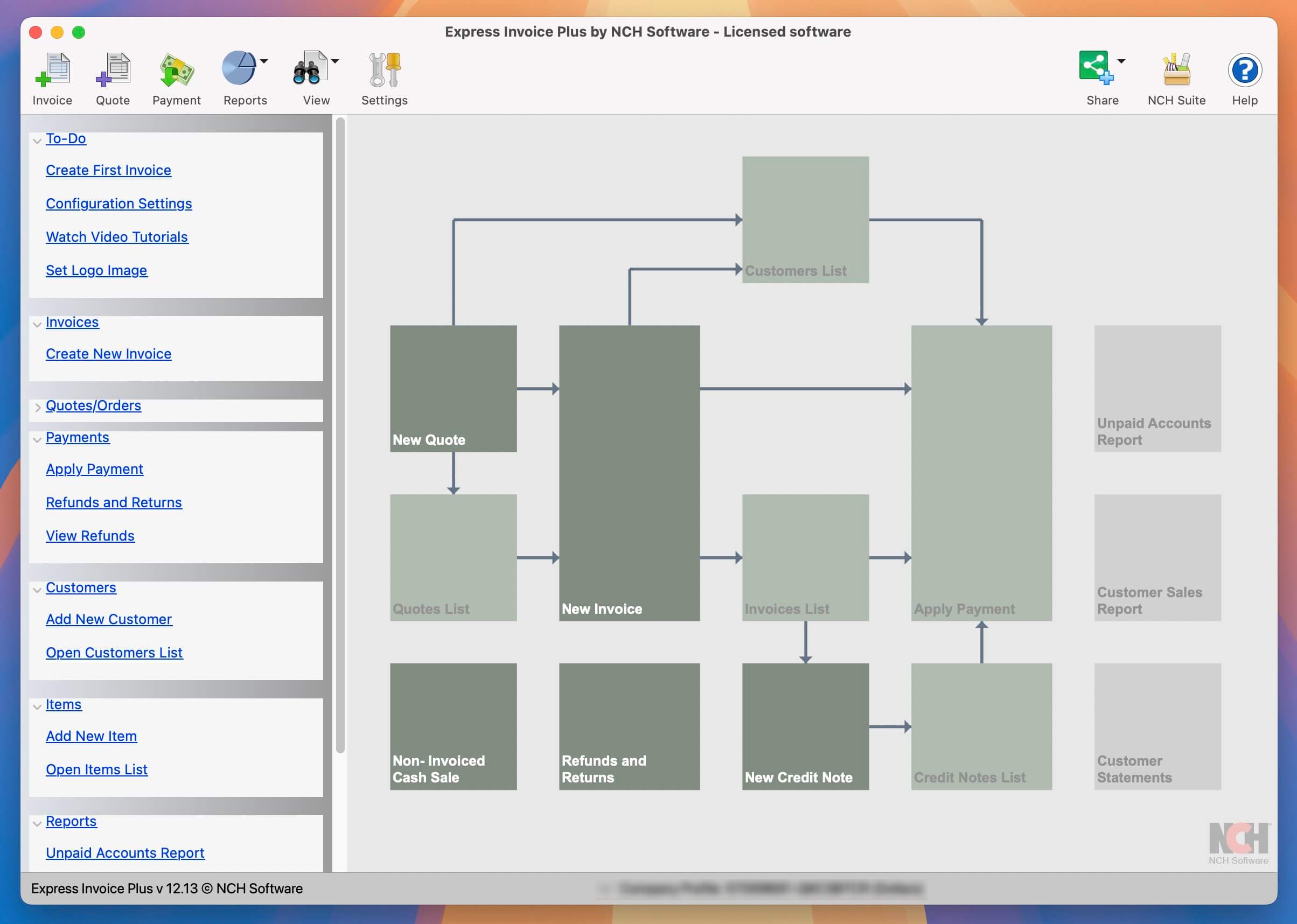
Task: Click Watch Video Tutorials link
Action: click(117, 237)
